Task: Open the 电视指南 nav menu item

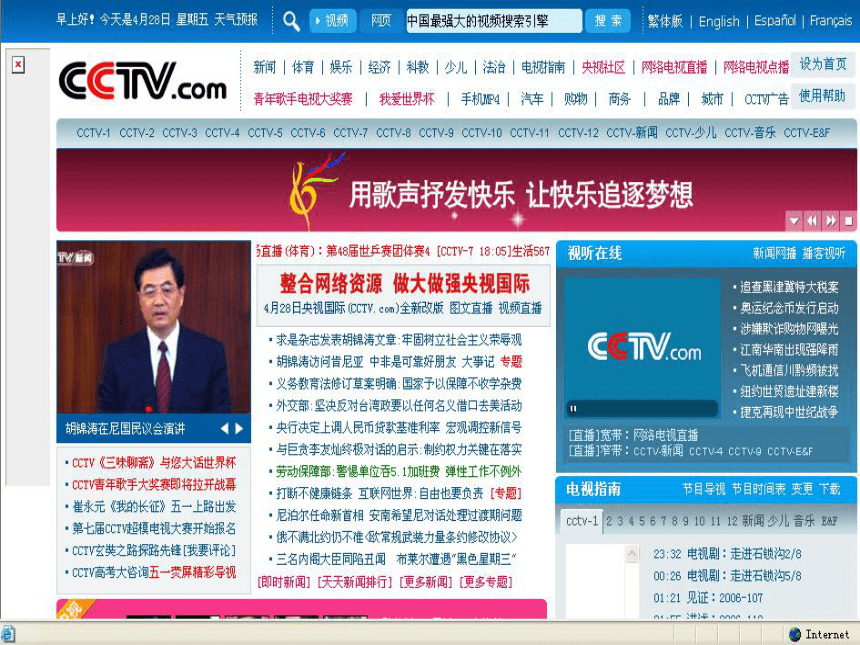Action: [543, 67]
